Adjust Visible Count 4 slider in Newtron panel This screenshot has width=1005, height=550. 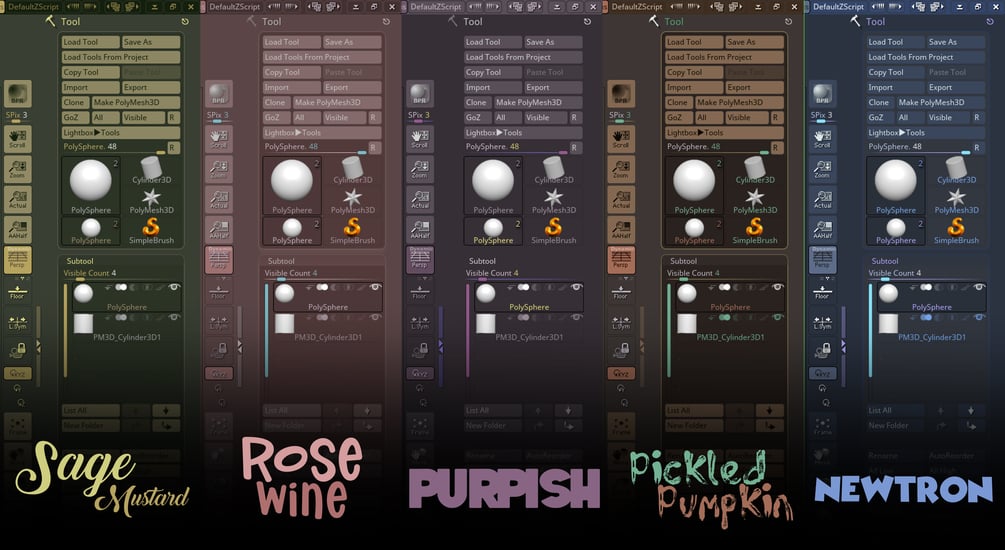point(926,274)
